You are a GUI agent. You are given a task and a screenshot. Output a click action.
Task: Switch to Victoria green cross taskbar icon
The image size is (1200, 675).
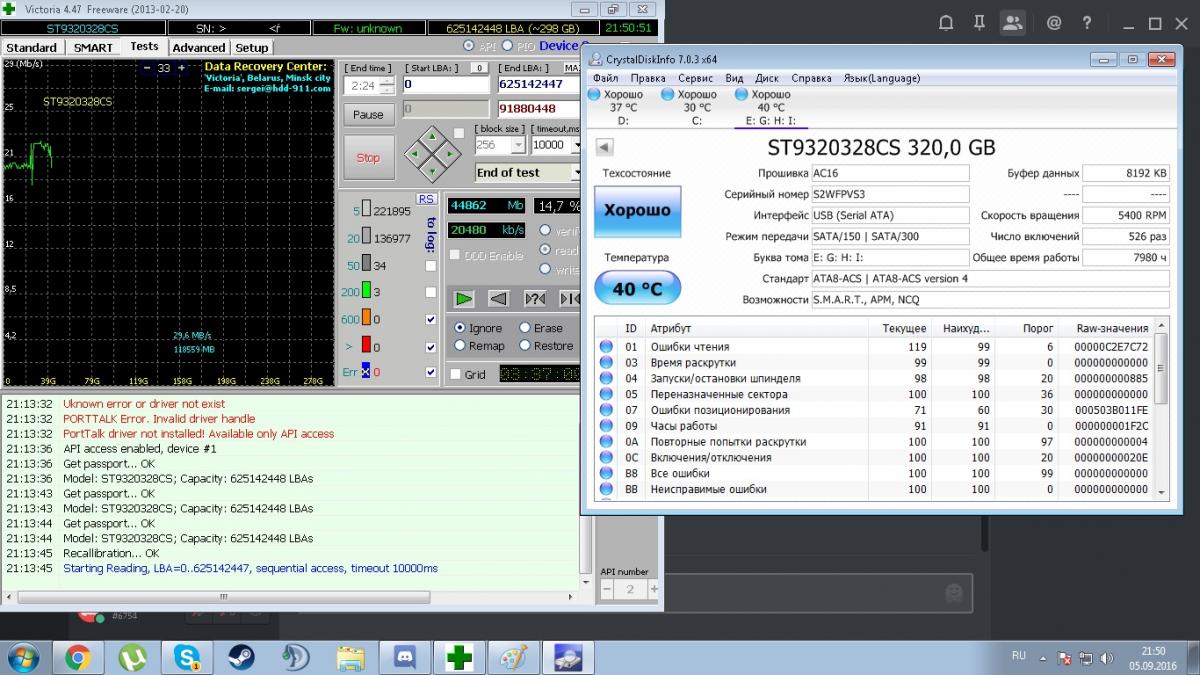(459, 657)
